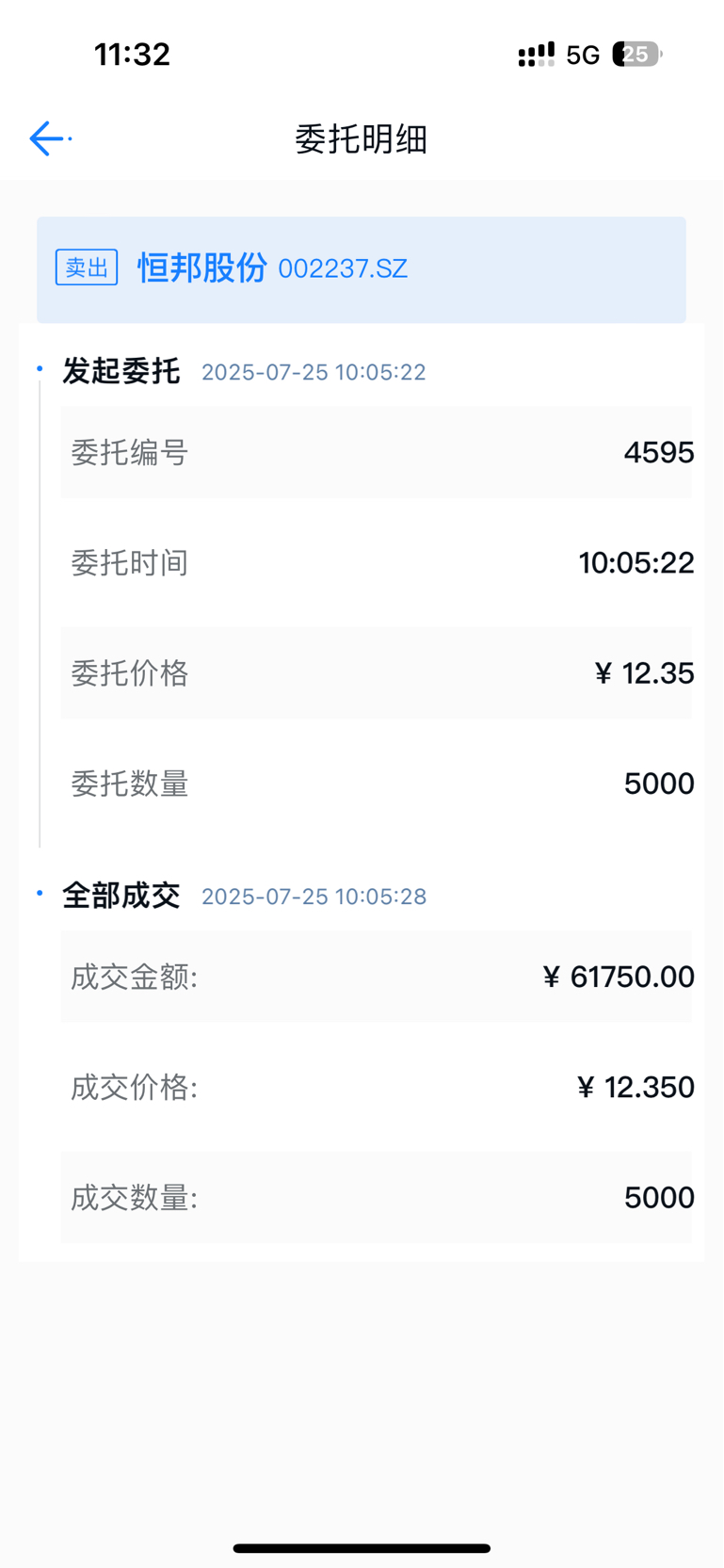Select the 成交数量 5000 row
724x1568 pixels.
[377, 1197]
